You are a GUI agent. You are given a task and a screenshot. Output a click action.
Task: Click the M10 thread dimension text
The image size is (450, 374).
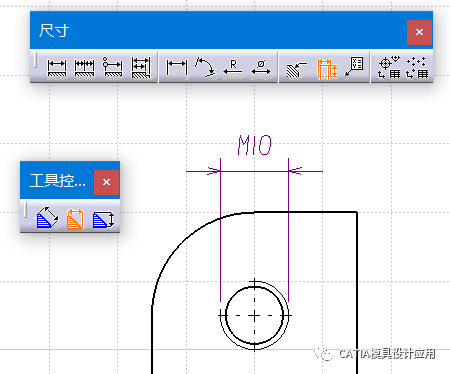pyautogui.click(x=255, y=145)
